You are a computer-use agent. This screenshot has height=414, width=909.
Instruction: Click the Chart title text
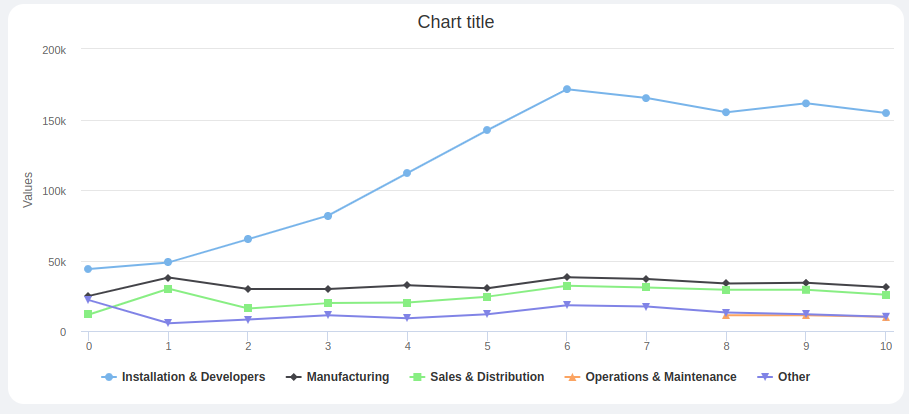coord(455,22)
